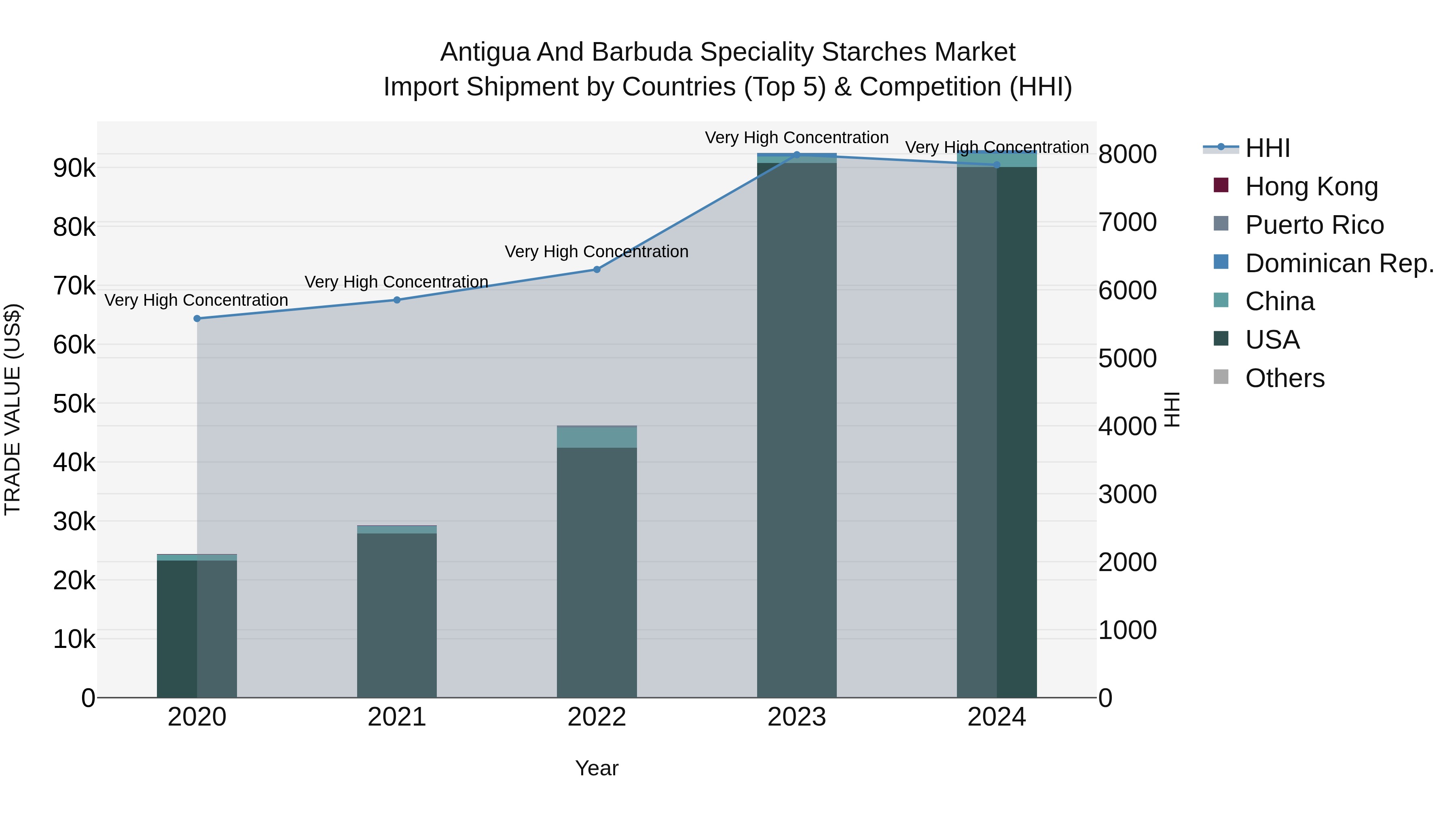Toggle Hong Kong series in legend
The image size is (1456, 819).
pyautogui.click(x=1295, y=186)
